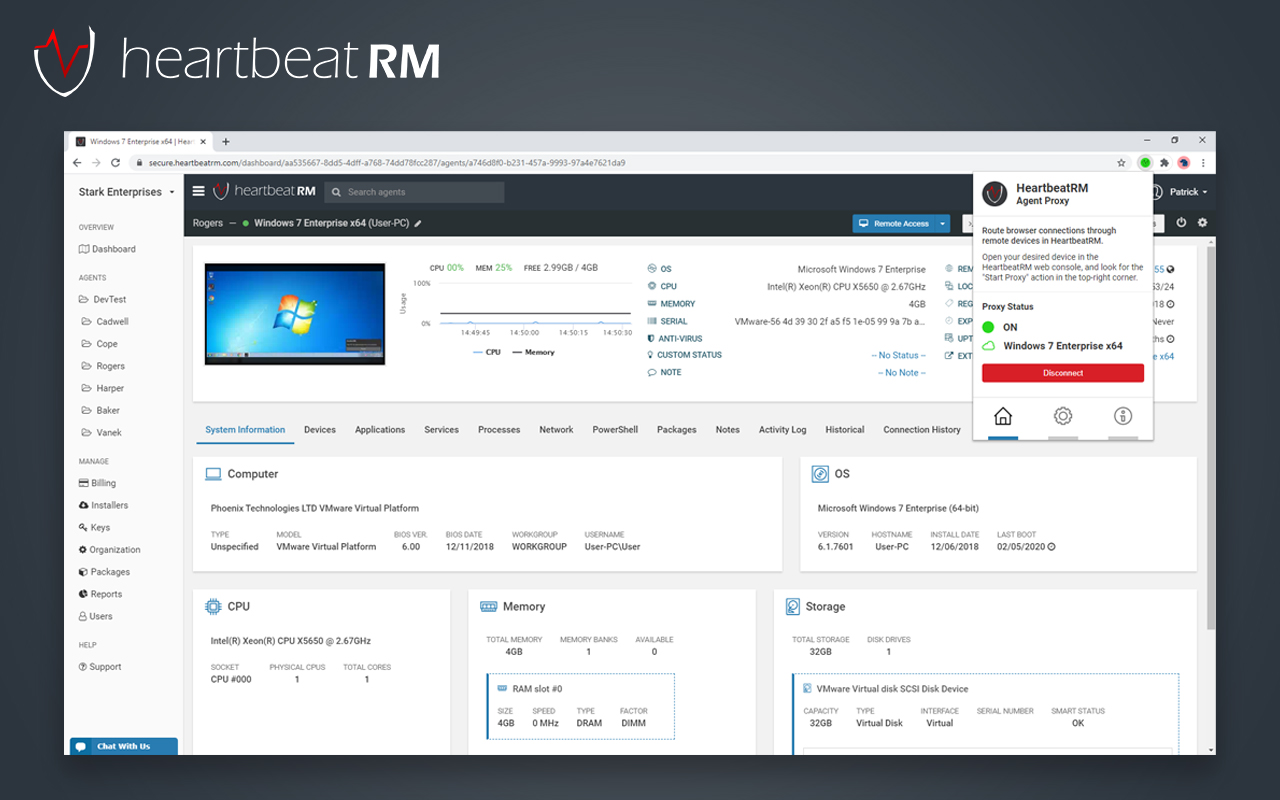Click the browser address bar URL
This screenshot has height=800, width=1280.
tap(387, 162)
